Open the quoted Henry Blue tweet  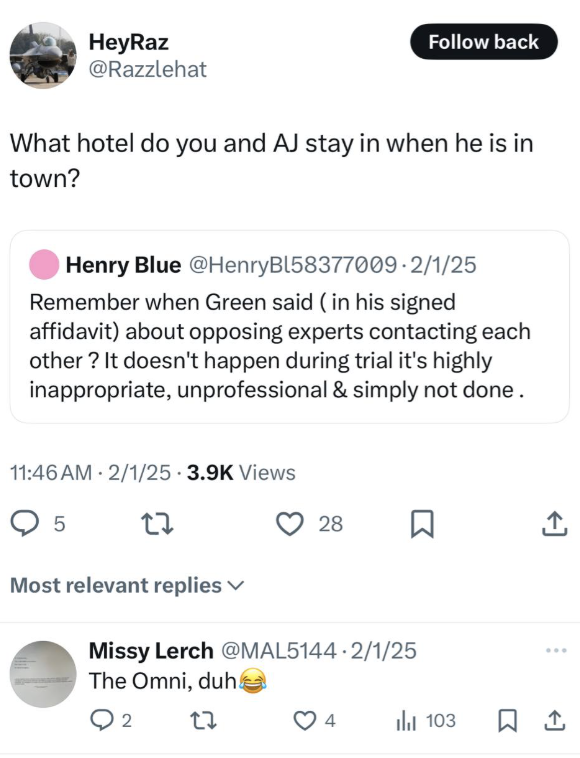click(290, 327)
